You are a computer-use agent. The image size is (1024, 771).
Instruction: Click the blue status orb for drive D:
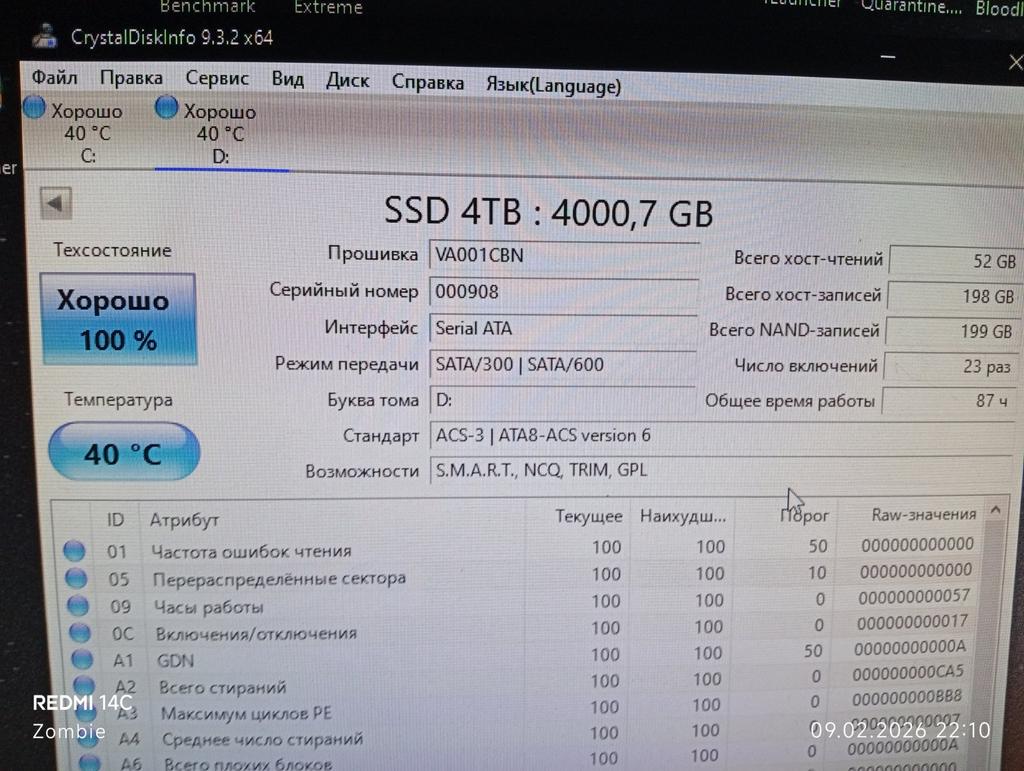(x=167, y=108)
